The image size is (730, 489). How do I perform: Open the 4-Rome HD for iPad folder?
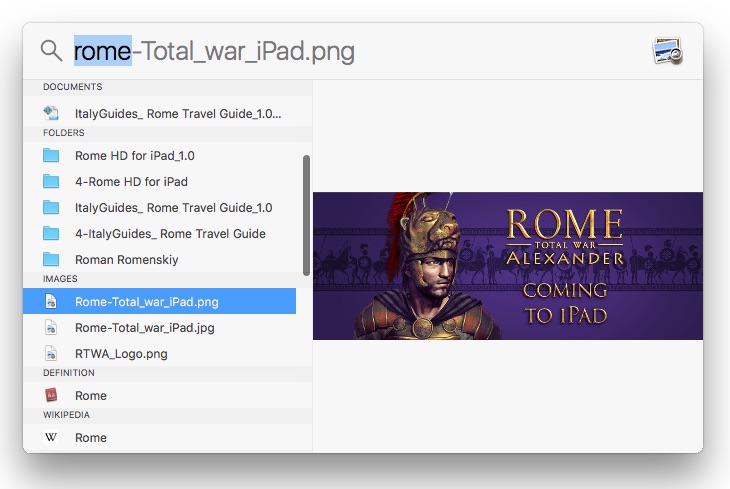(131, 182)
